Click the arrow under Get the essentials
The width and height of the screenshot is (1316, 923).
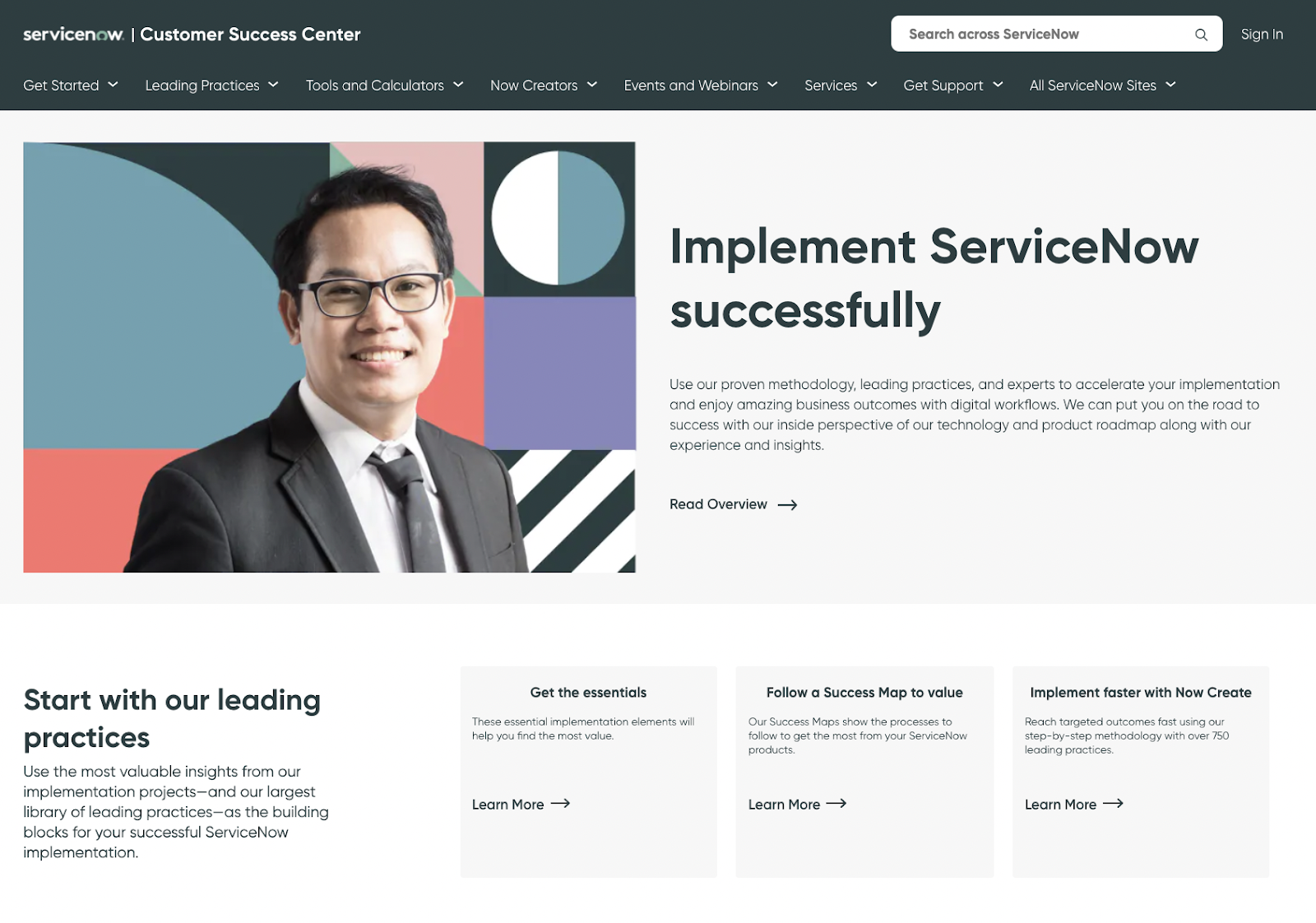pyautogui.click(x=560, y=804)
